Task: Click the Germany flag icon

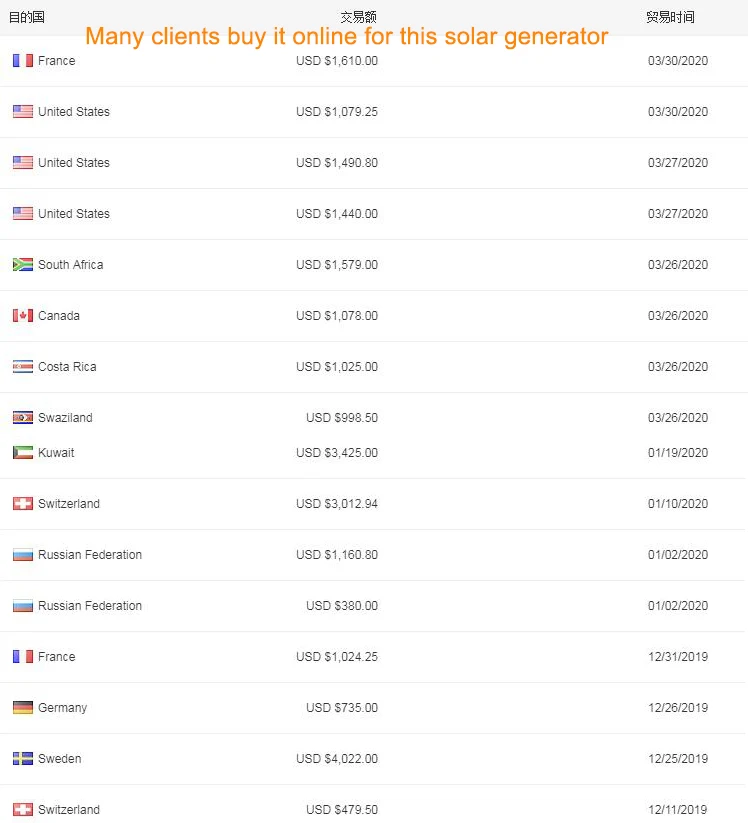Action: coord(23,708)
